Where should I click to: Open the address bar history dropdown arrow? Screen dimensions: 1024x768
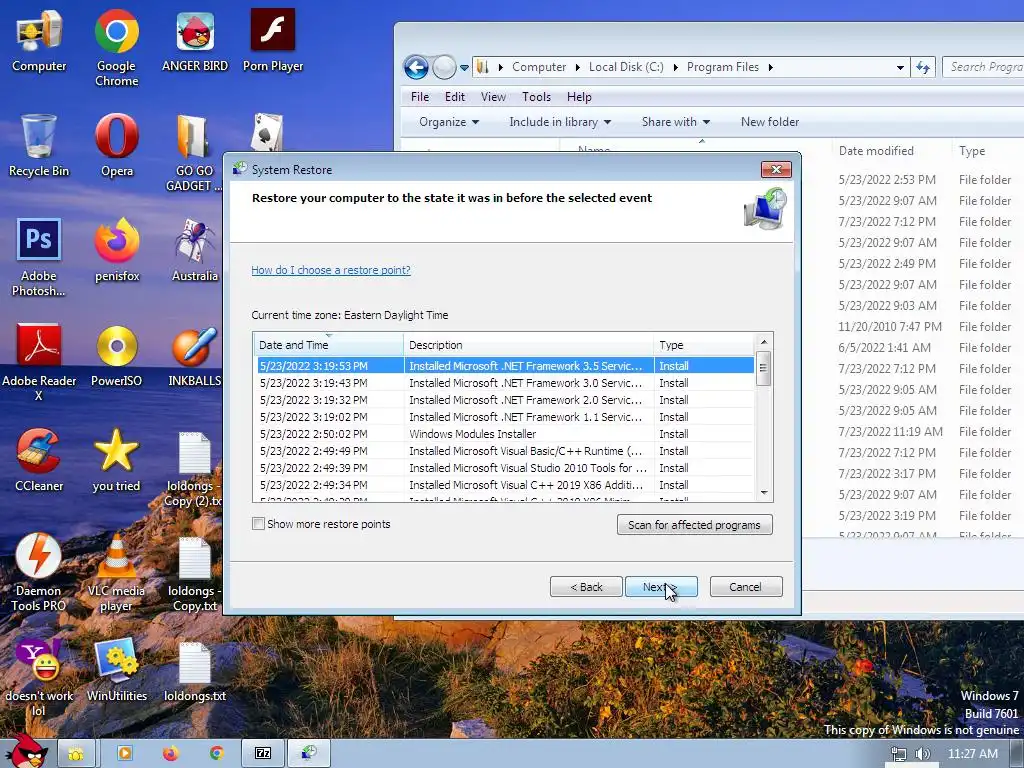click(x=900, y=67)
